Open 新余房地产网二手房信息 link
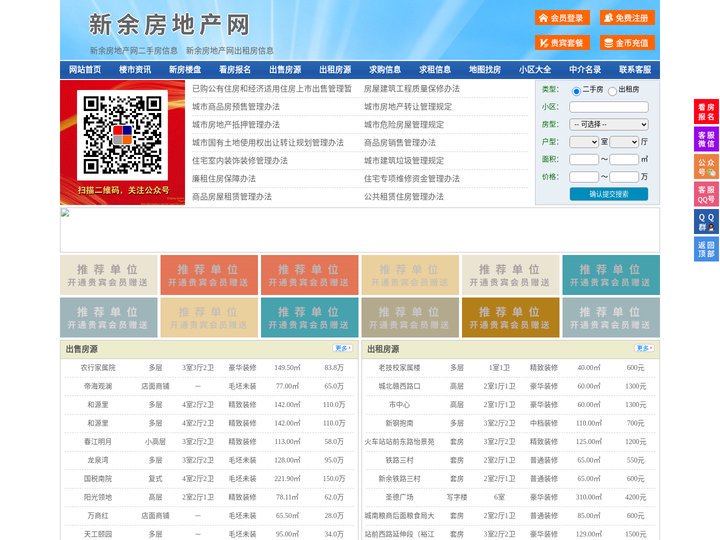 point(134,51)
